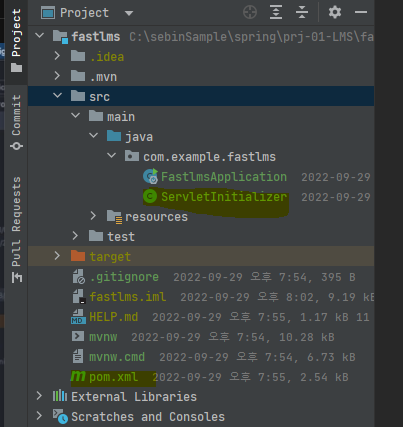The image size is (403, 427).
Task: Click the .mvn folder icon
Action: [x=78, y=76]
